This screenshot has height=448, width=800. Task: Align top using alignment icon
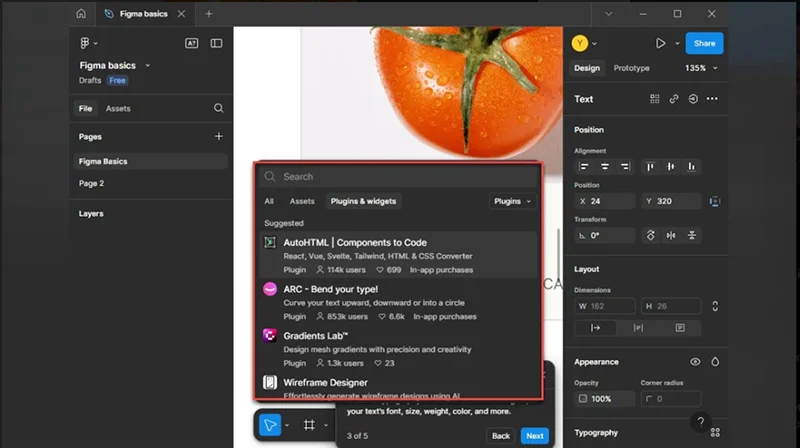(x=650, y=166)
